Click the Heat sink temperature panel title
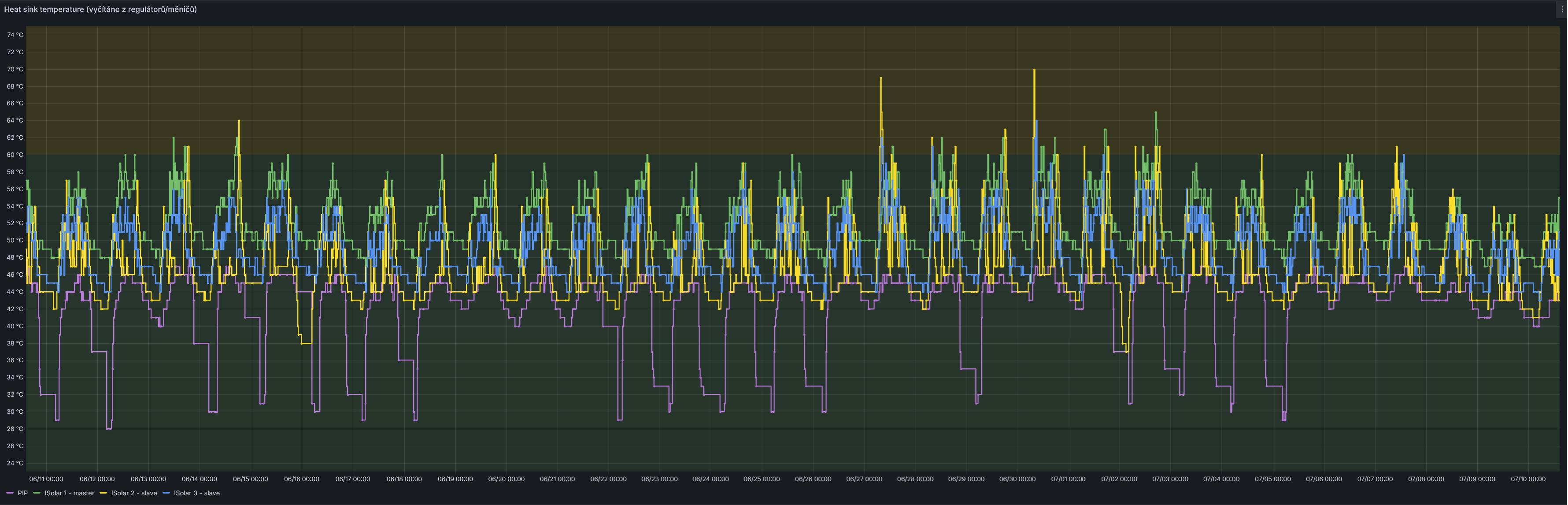 pos(100,9)
